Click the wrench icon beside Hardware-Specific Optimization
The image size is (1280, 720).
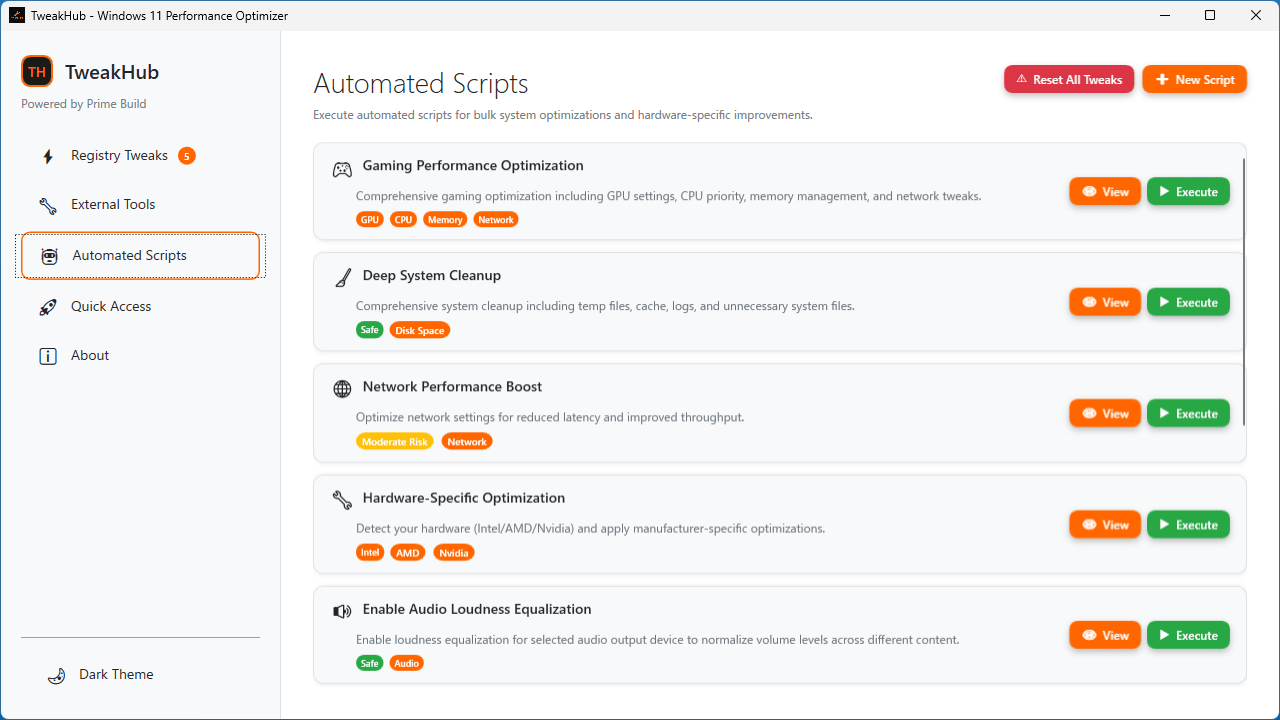point(342,500)
